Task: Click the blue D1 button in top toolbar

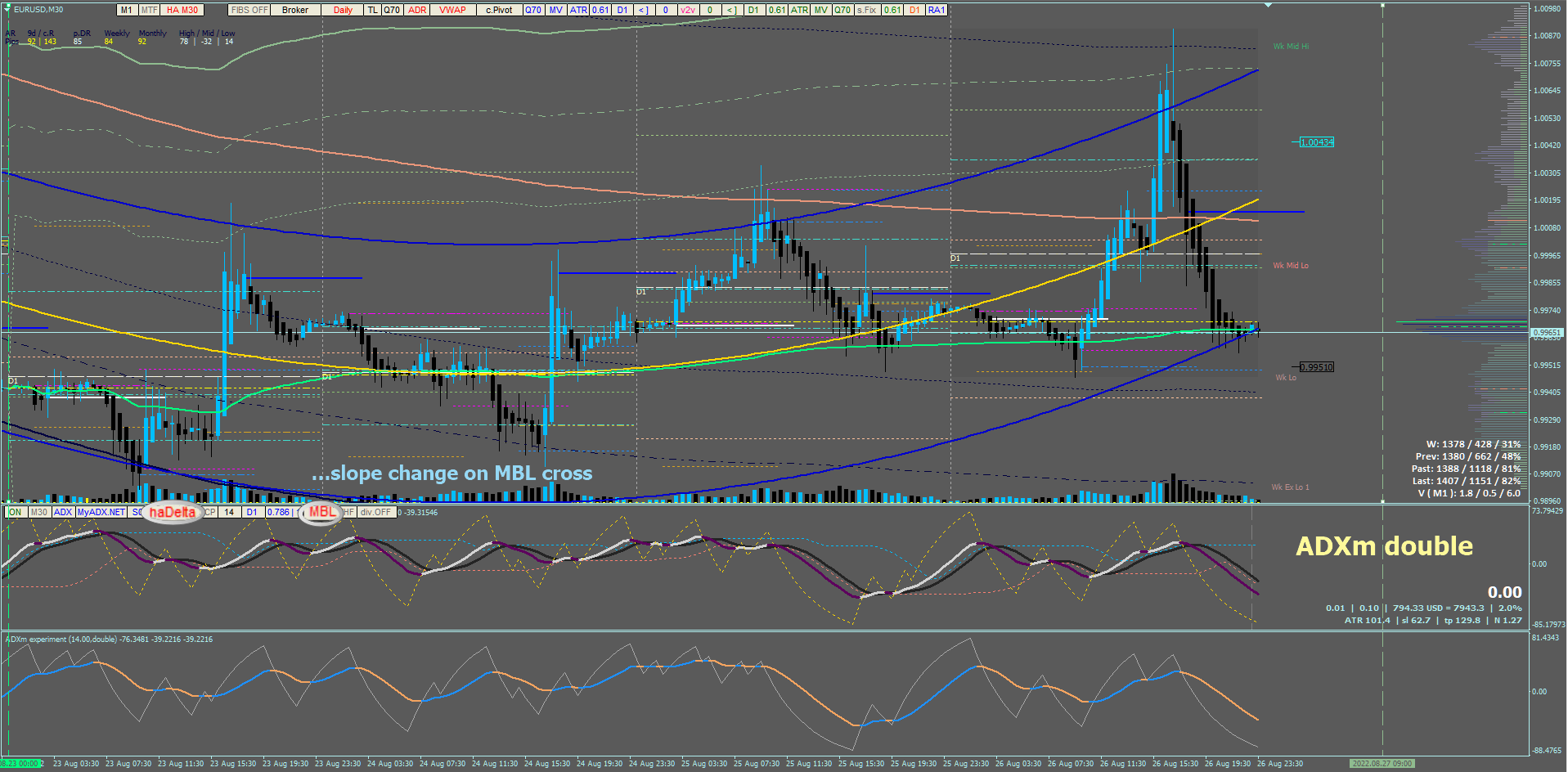Action: (x=622, y=10)
